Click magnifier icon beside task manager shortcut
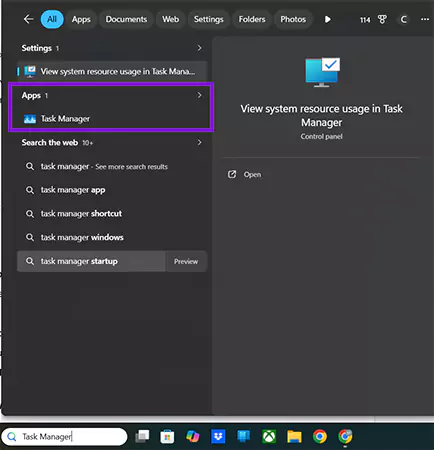Viewport: 434px width, 450px height. pyautogui.click(x=30, y=214)
